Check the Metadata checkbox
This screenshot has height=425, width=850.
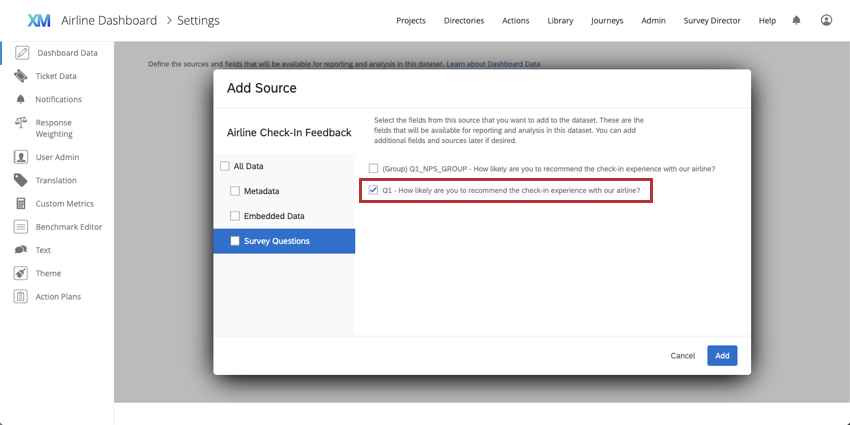[x=235, y=191]
